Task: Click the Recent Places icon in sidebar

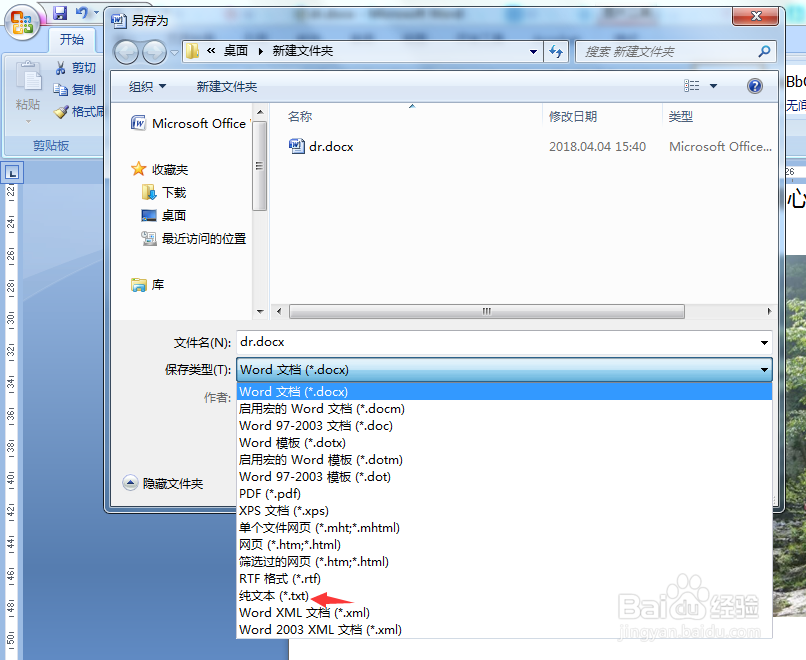Action: 149,238
